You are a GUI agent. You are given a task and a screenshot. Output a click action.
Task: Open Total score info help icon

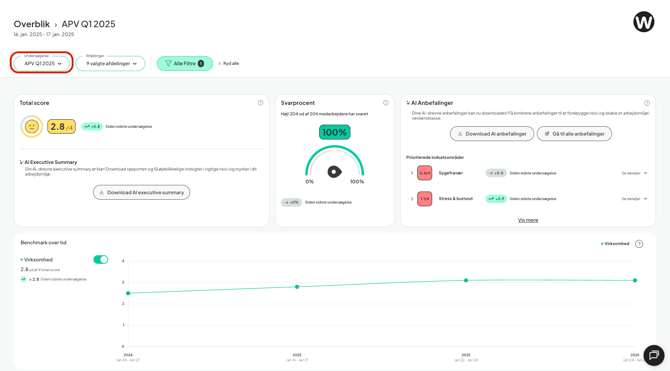[x=260, y=103]
